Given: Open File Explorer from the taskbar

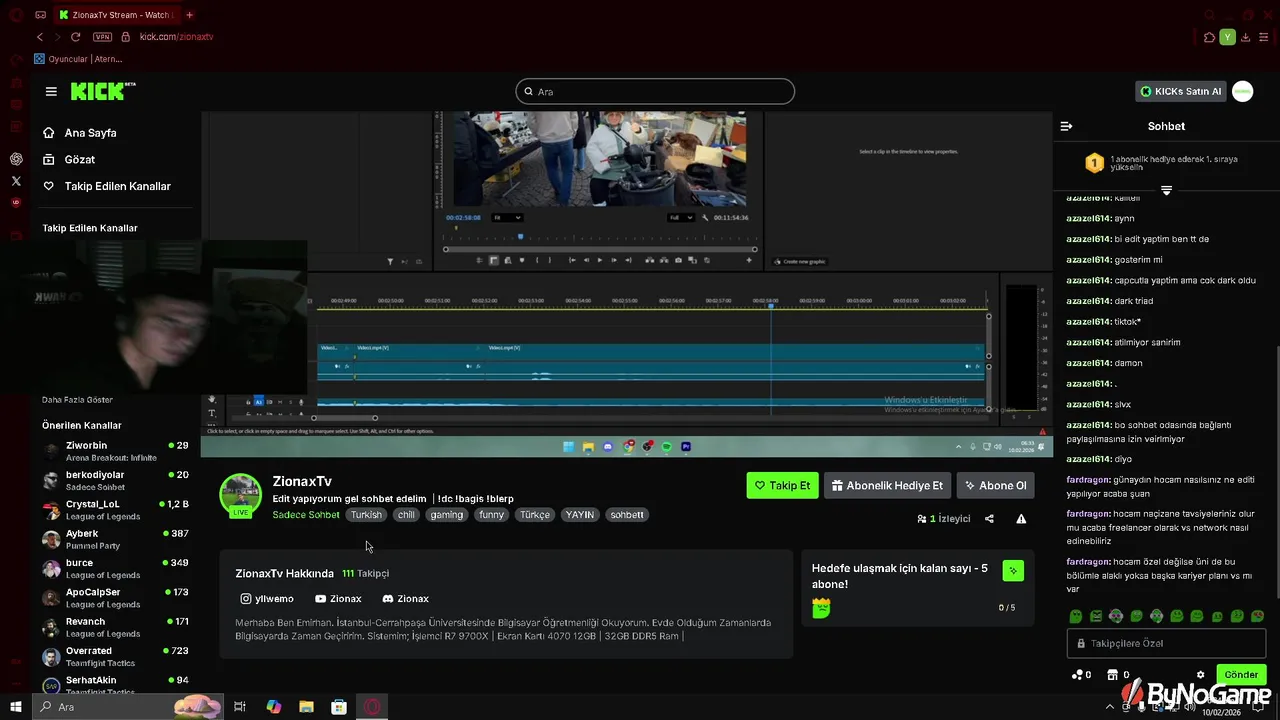Looking at the screenshot, I should click(x=306, y=707).
